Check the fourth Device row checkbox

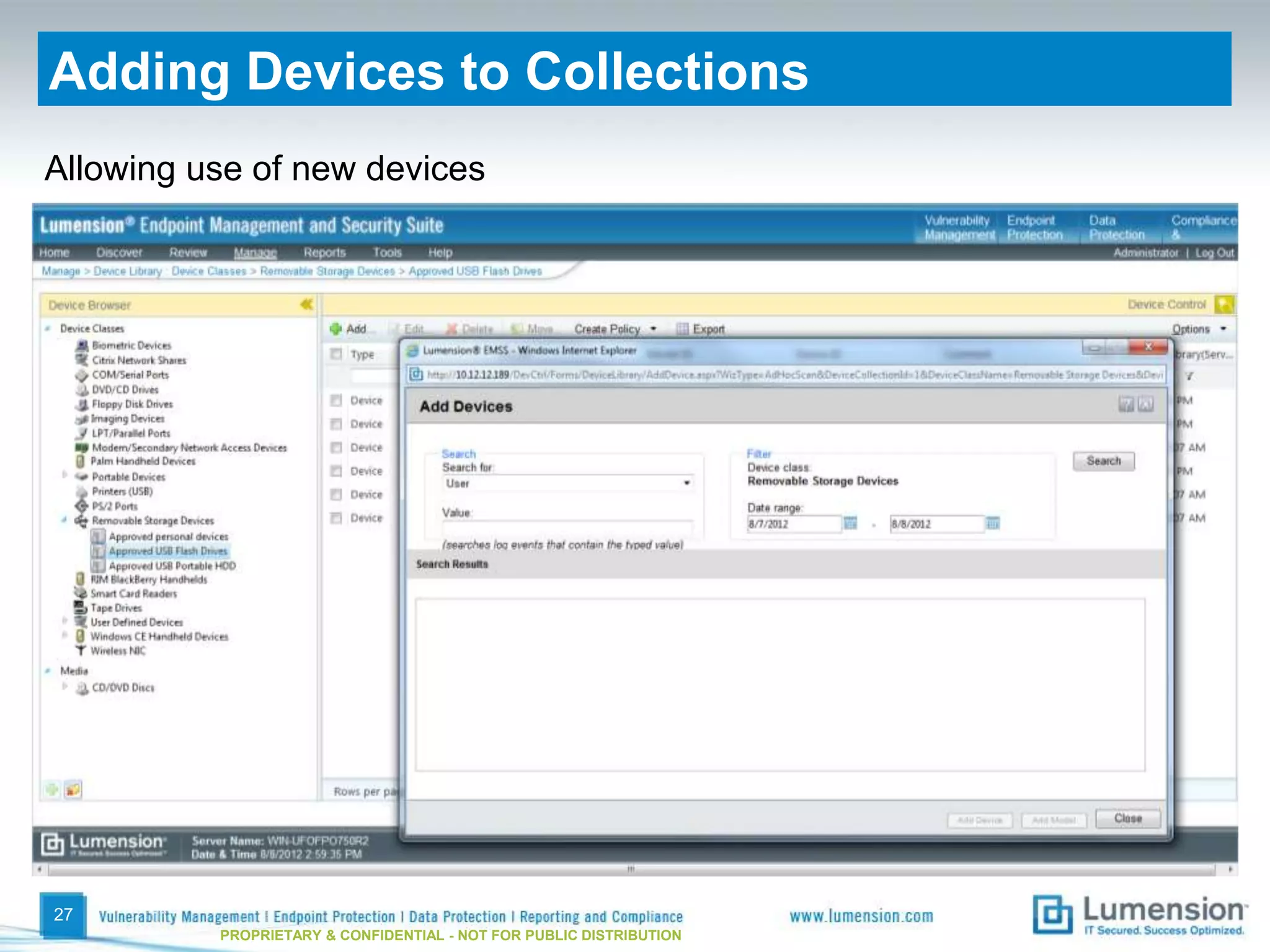336,471
